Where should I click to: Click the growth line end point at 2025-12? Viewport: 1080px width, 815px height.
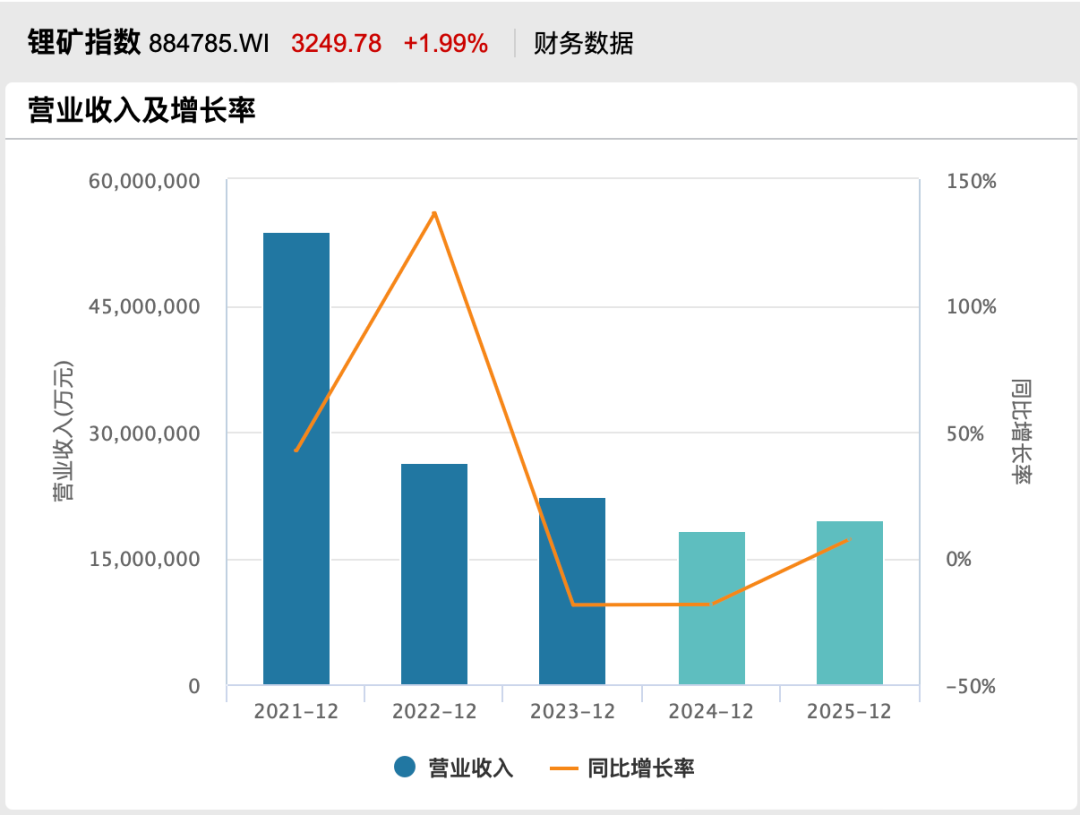pos(848,540)
